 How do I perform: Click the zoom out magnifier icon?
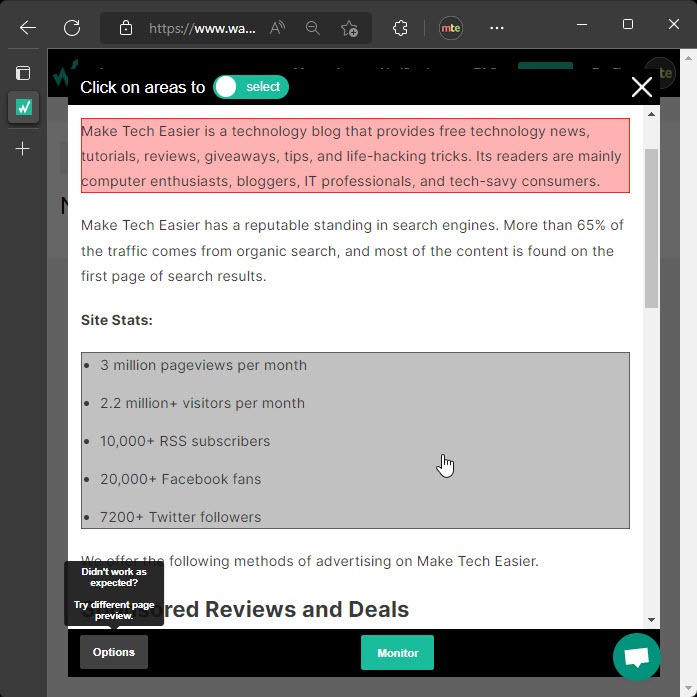313,28
